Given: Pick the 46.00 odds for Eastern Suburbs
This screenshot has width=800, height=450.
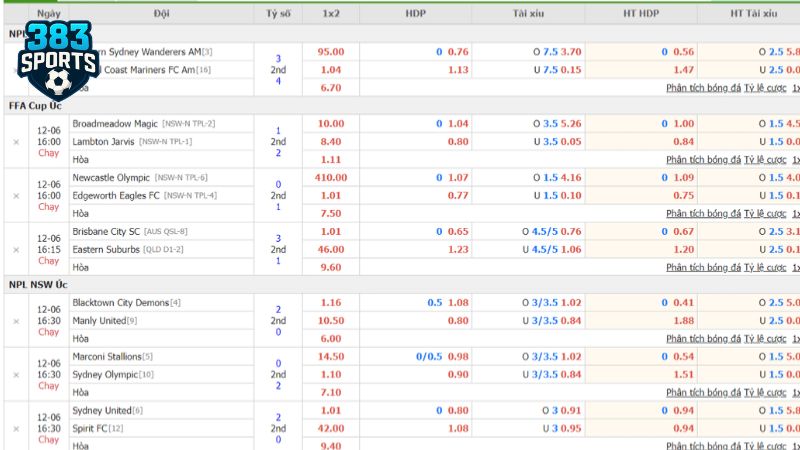Looking at the screenshot, I should click(x=331, y=249).
